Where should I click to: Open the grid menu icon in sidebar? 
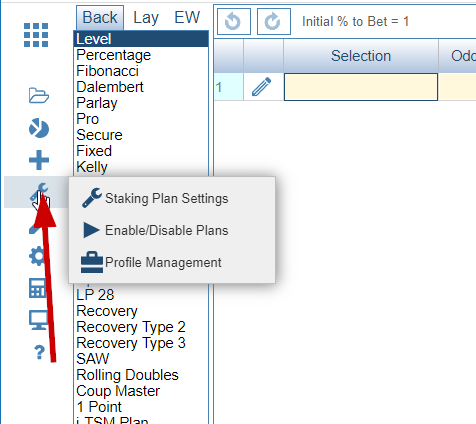(x=36, y=35)
